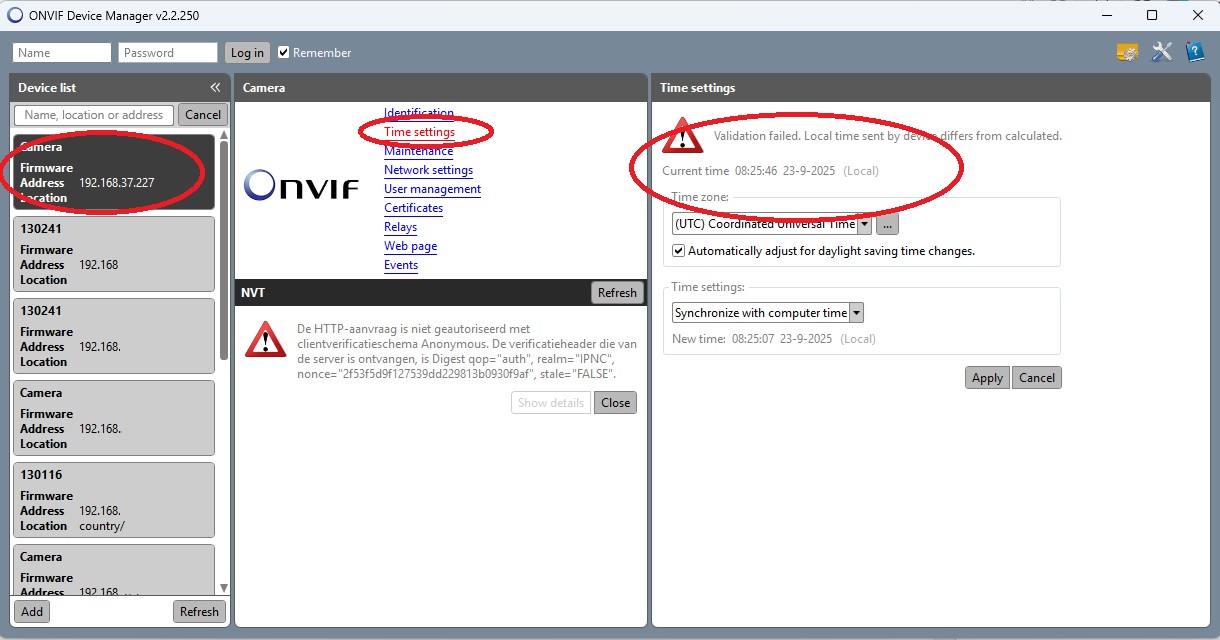Toggle automatic daylight saving time adjustment

679,251
